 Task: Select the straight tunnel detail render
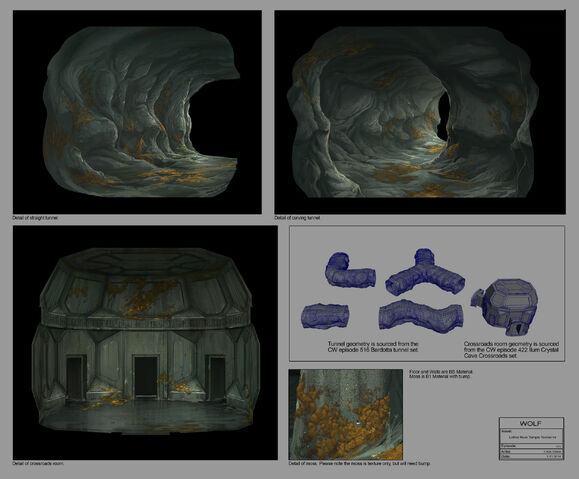[x=137, y=112]
